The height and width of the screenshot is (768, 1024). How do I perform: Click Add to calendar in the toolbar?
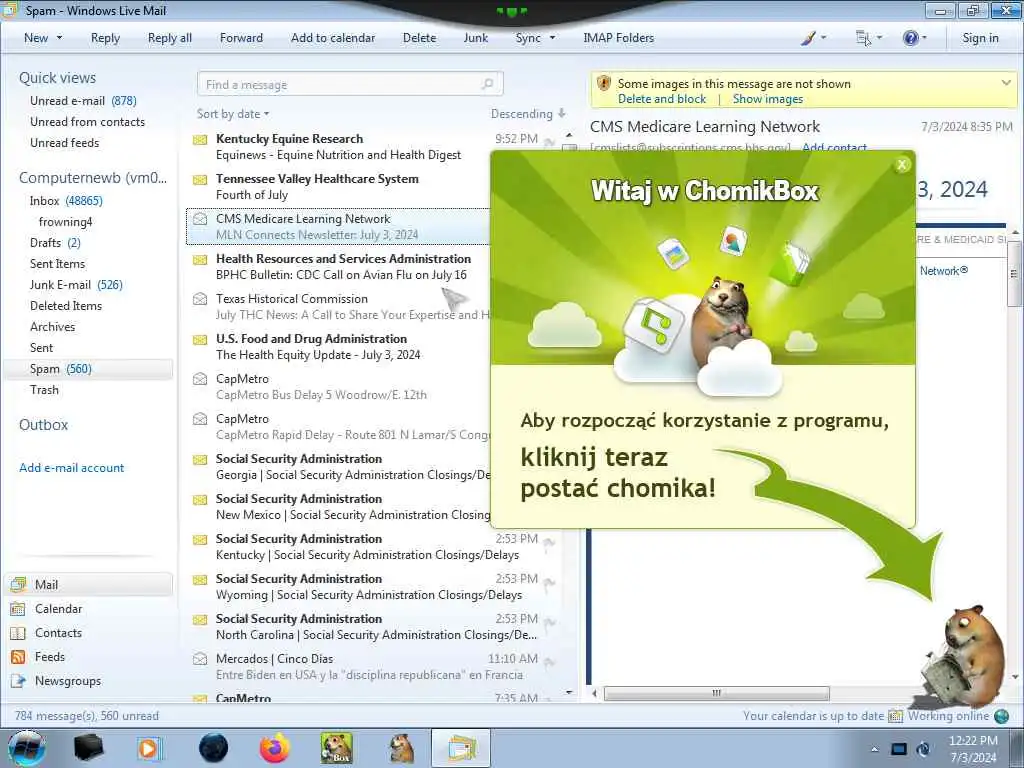(x=333, y=38)
